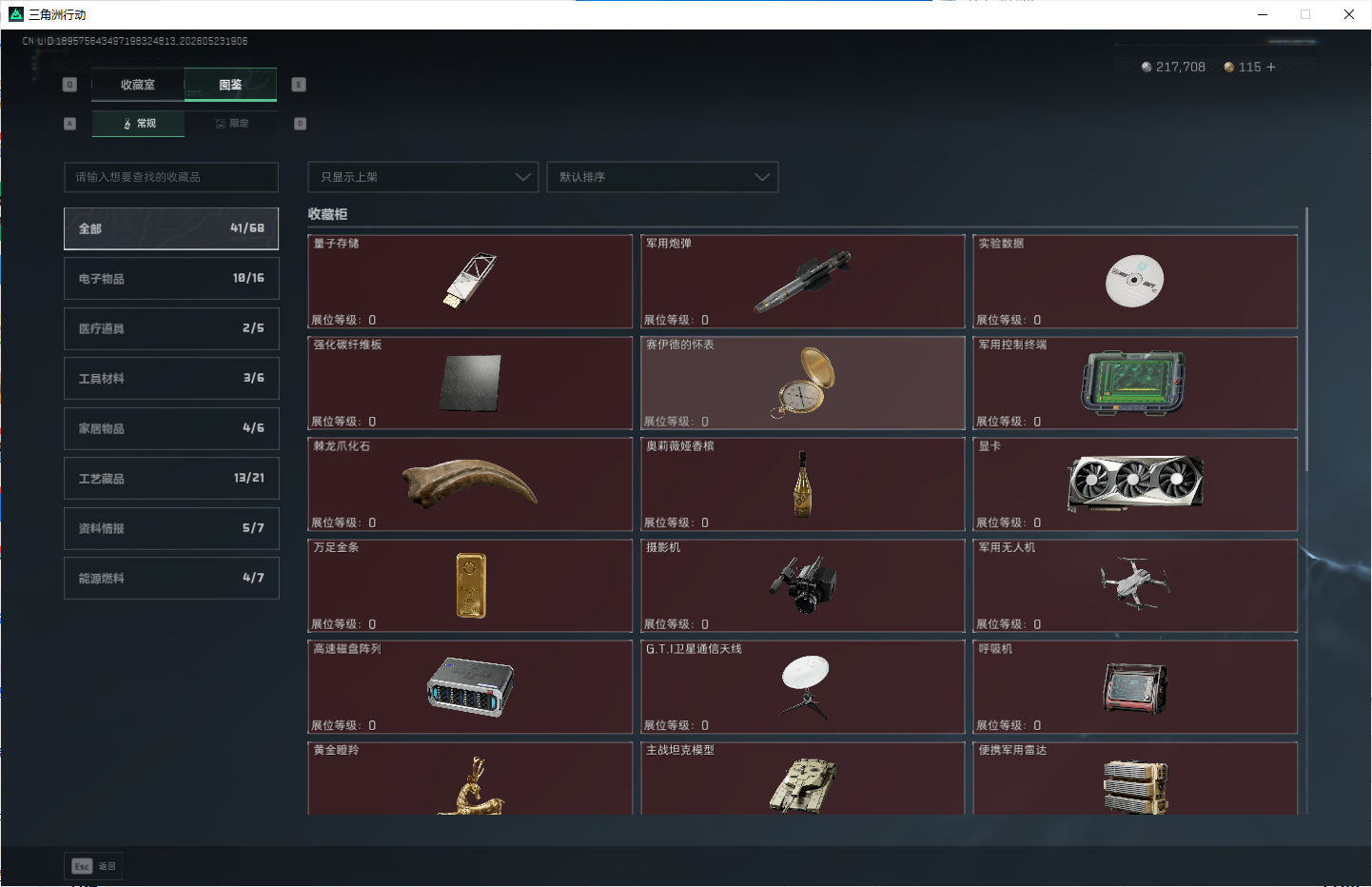Select the 量子存储 USB drive item

[470, 282]
